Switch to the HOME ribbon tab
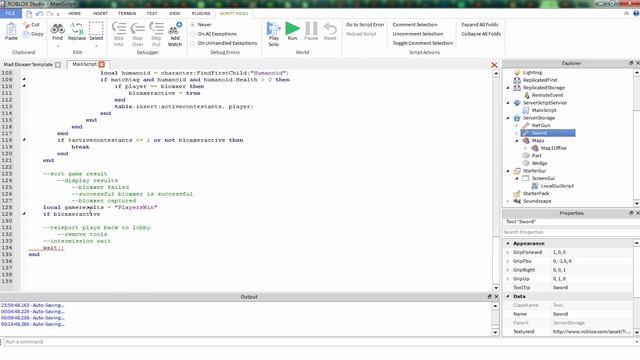This screenshot has width=640, height=360. [x=75, y=13]
